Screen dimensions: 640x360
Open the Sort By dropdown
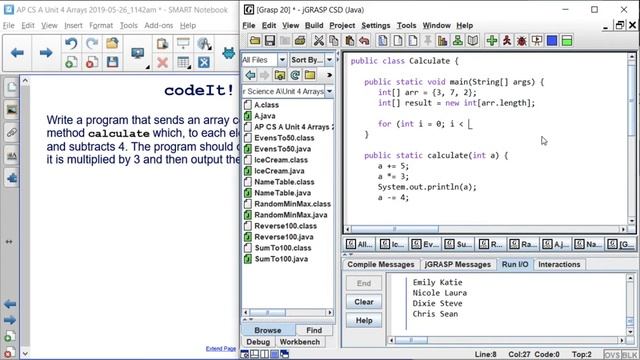point(329,60)
